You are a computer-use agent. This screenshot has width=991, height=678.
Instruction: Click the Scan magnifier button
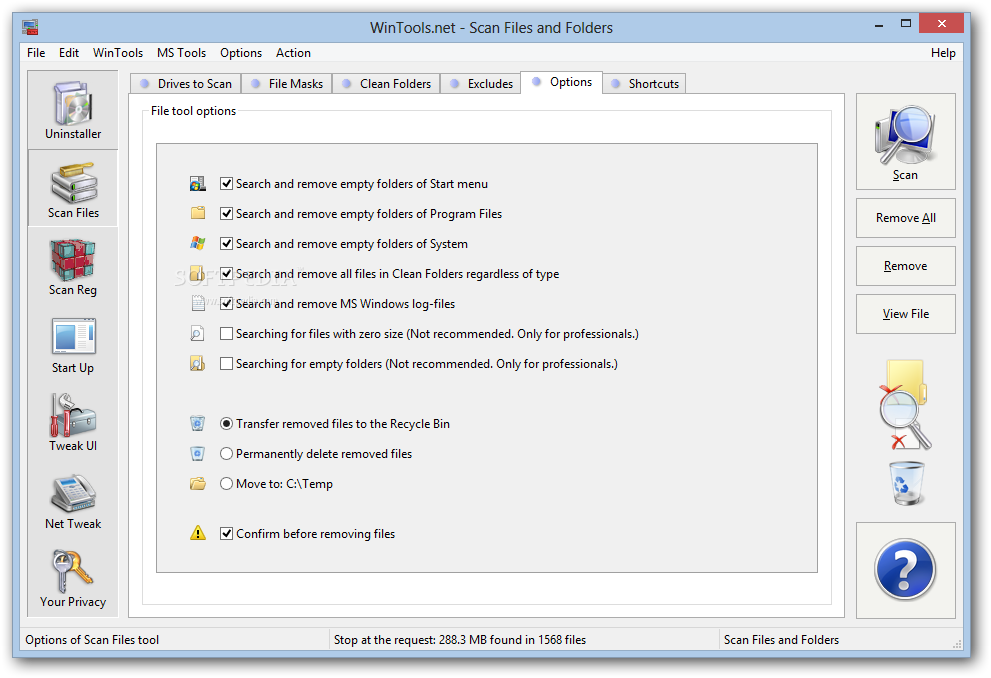pos(905,142)
